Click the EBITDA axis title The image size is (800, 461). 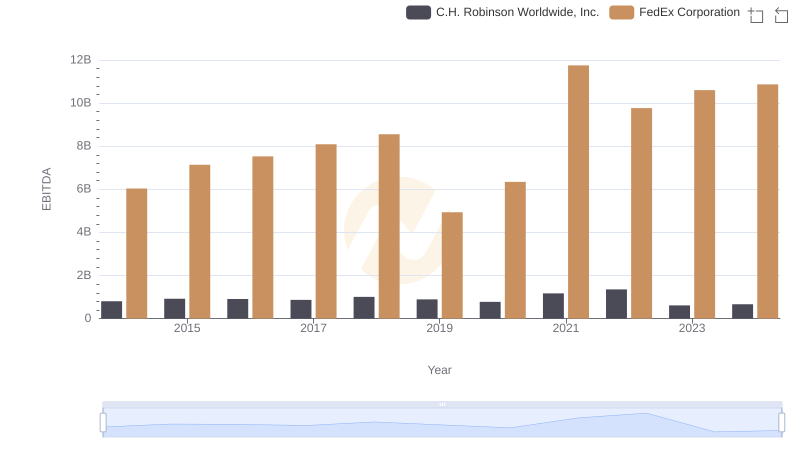[x=46, y=189]
